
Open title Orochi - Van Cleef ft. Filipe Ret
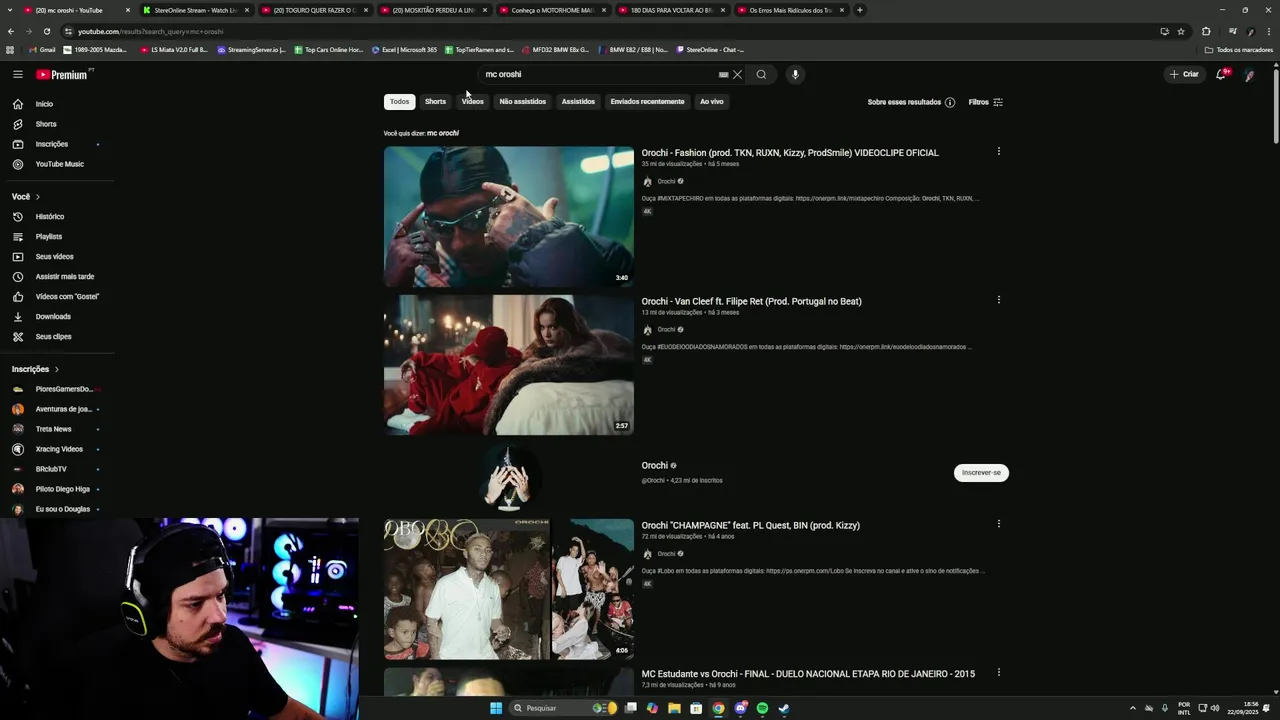(751, 301)
